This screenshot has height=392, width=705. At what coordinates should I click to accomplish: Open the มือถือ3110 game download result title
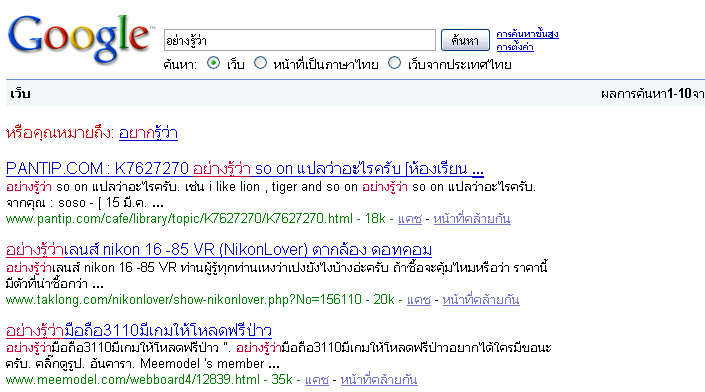(x=139, y=330)
